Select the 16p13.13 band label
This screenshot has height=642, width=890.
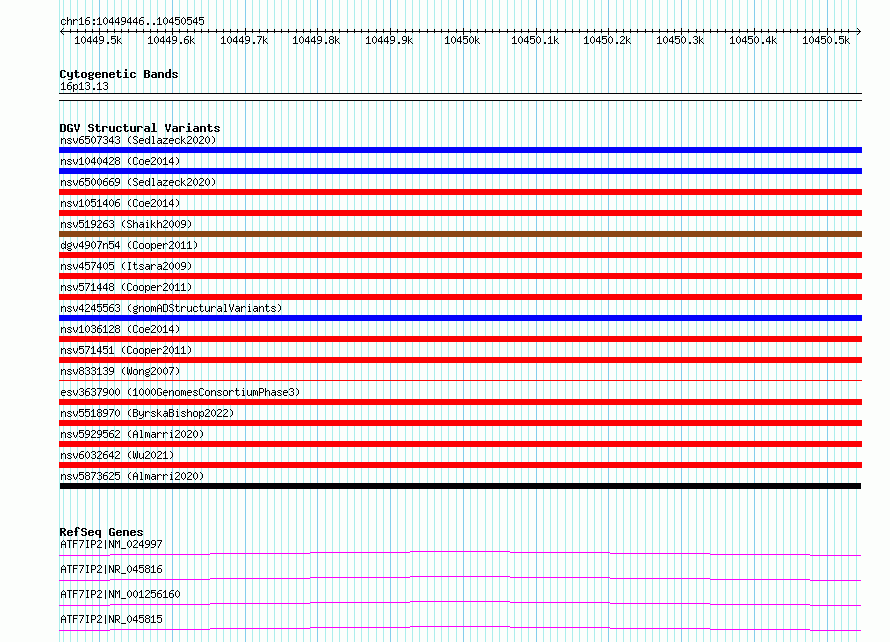(84, 86)
